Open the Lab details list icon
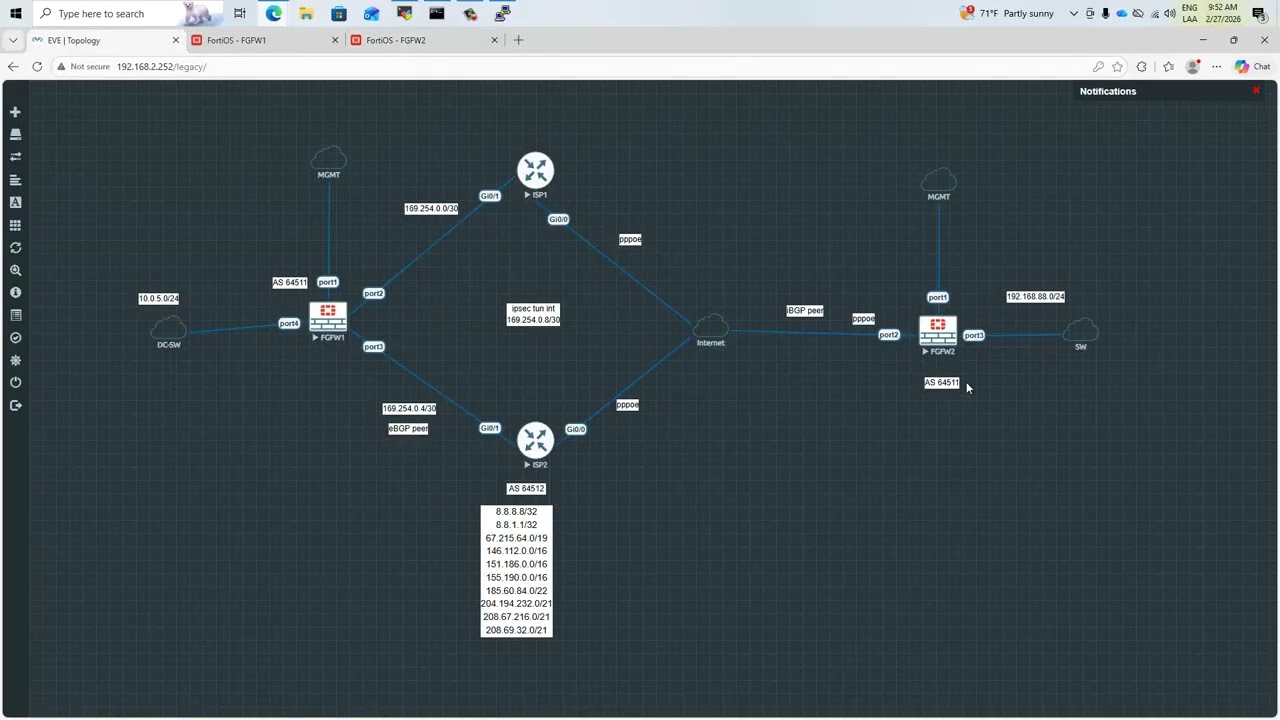This screenshot has height=720, width=1280. (15, 315)
